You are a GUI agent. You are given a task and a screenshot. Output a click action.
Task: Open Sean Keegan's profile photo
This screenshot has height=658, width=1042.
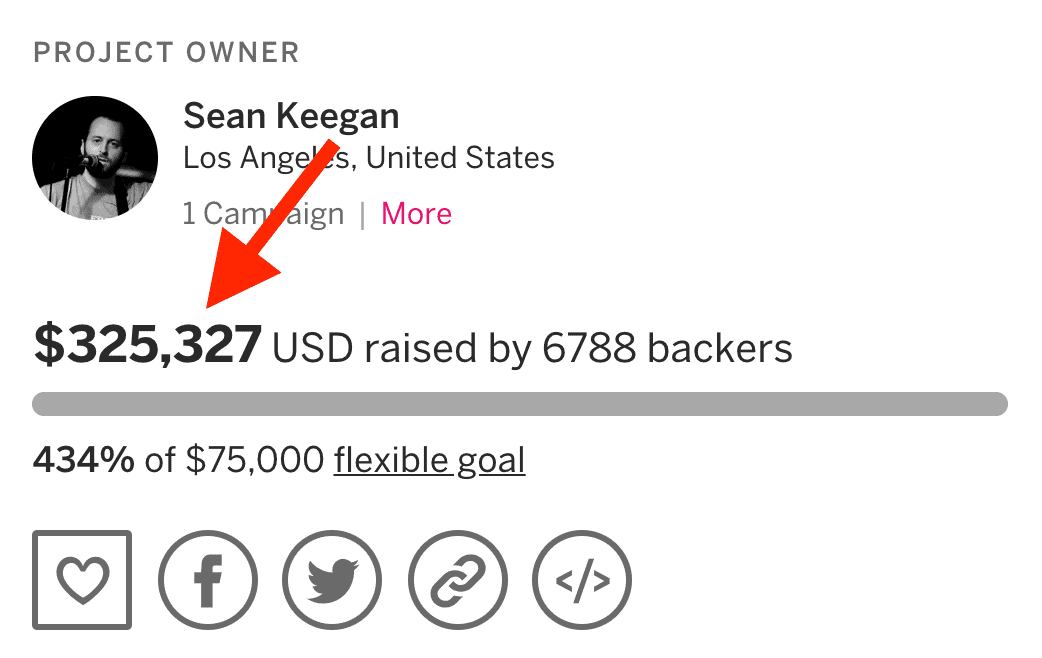(95, 158)
